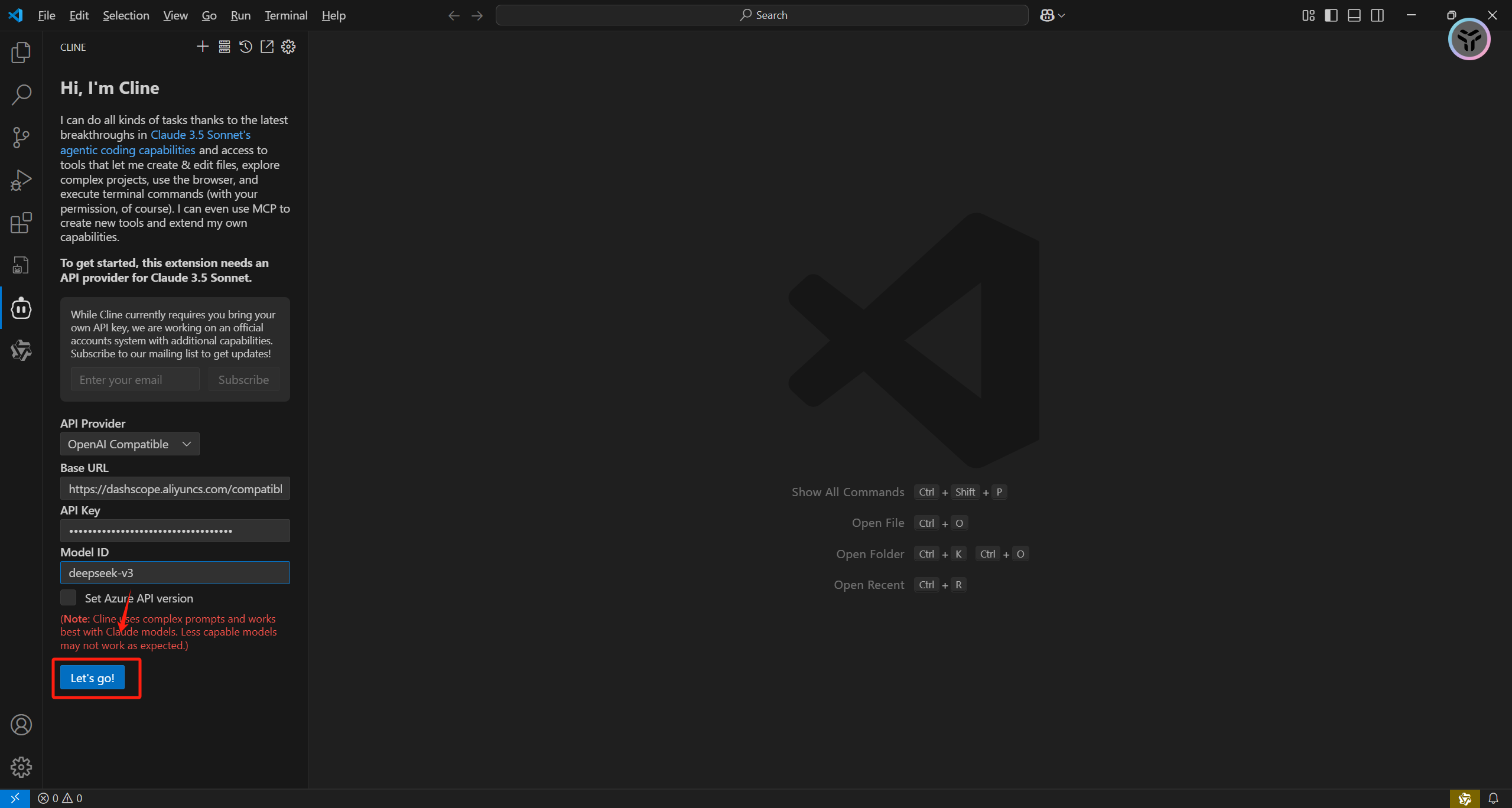Open Cline settings gear in panel header
This screenshot has height=808, width=1512.
(x=288, y=47)
